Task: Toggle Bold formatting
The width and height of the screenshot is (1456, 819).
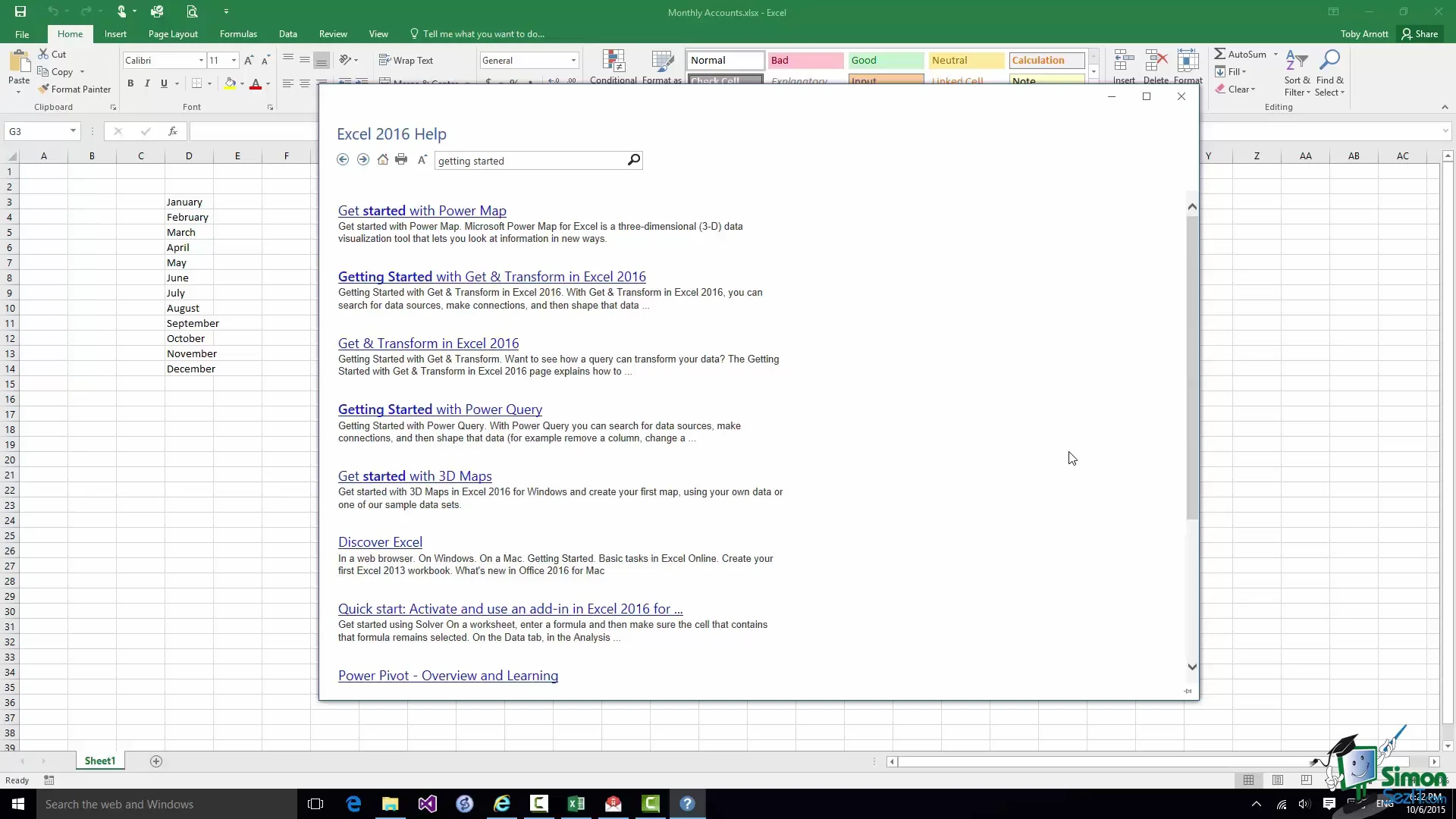Action: click(130, 83)
